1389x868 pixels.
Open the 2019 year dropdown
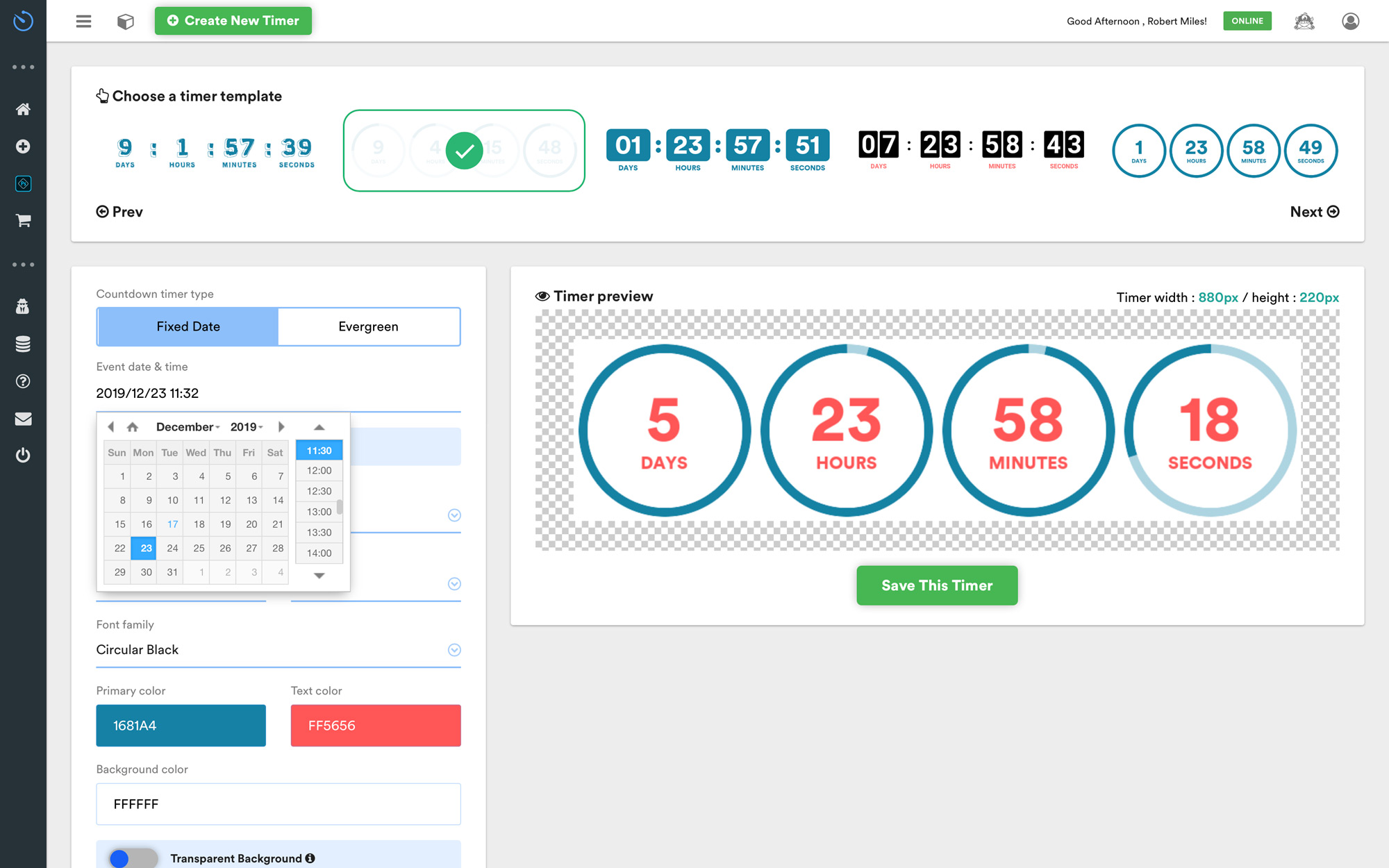(x=247, y=427)
